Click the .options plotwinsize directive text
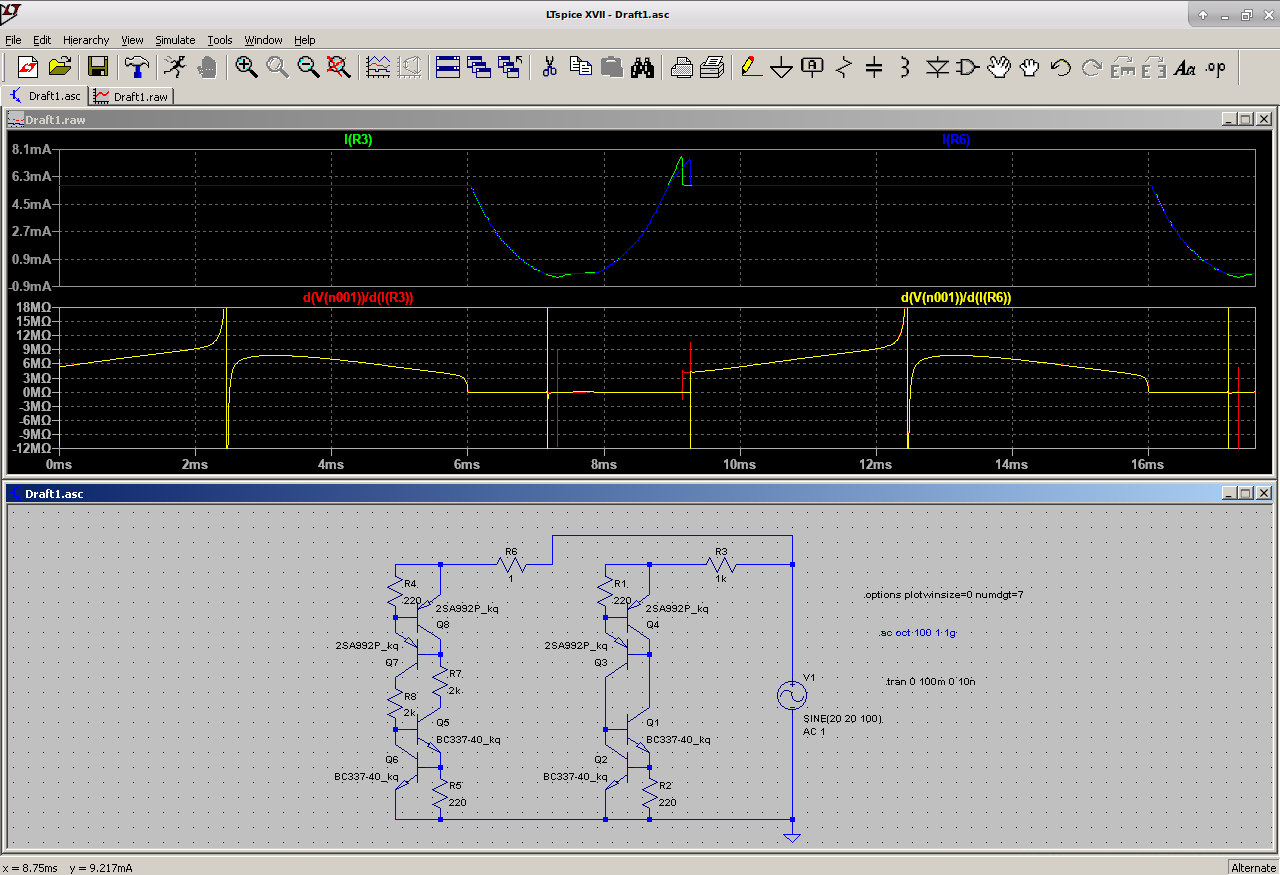Screen dimensions: 1280x875 tap(943, 595)
